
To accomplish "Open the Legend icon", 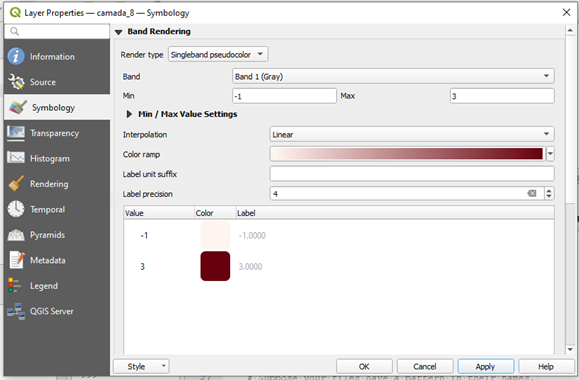I will click(15, 285).
